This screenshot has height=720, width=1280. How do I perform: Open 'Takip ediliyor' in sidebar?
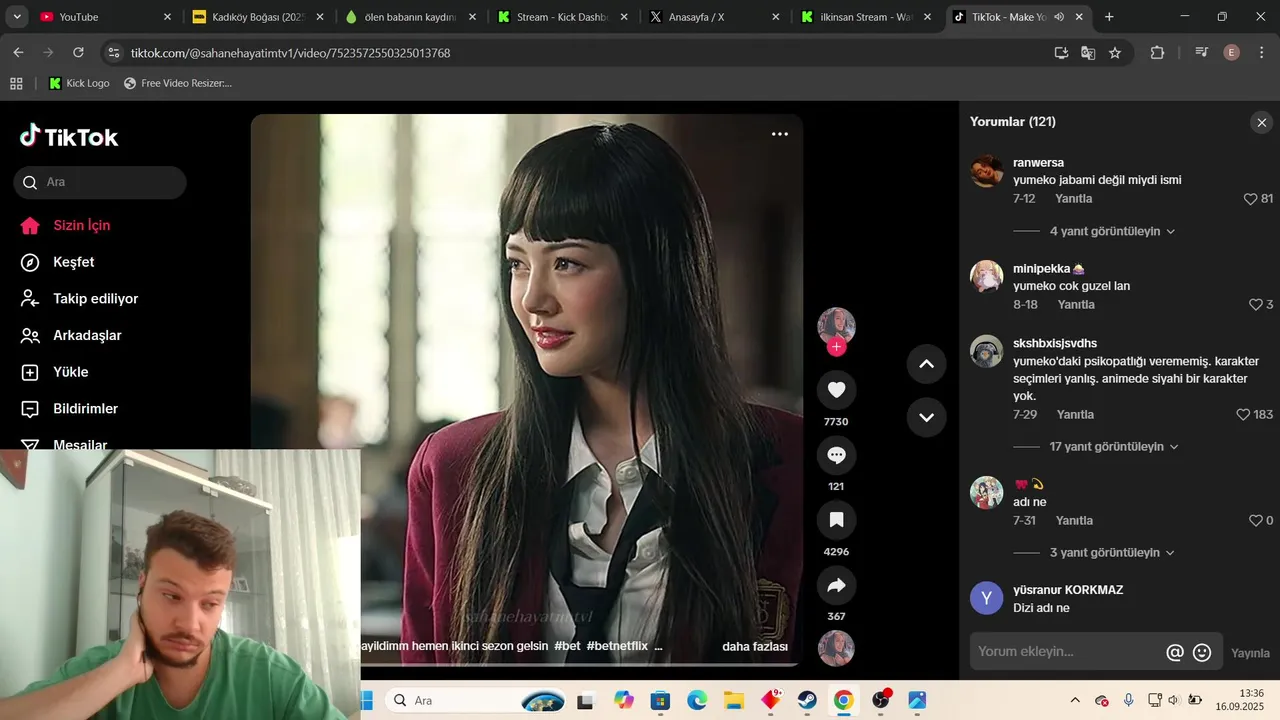click(80, 299)
